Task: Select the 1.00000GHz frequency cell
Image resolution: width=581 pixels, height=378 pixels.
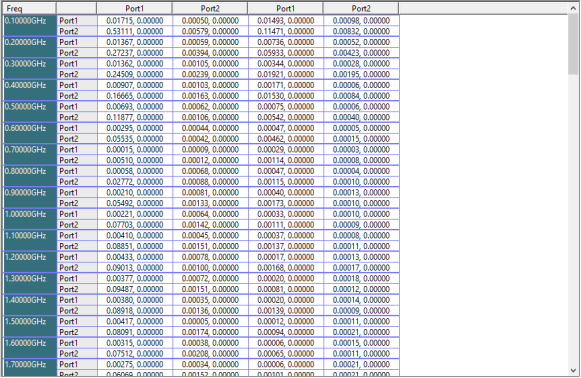Action: coord(30,219)
